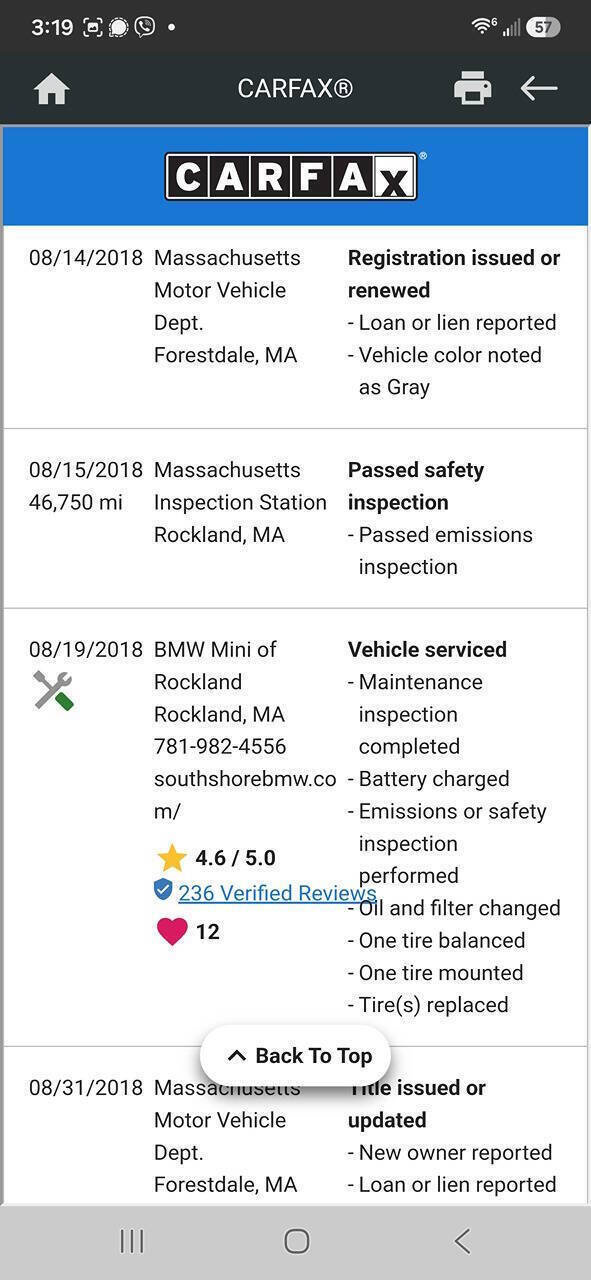This screenshot has height=1280, width=591.
Task: Tap the Android home navigation button
Action: tap(296, 1241)
